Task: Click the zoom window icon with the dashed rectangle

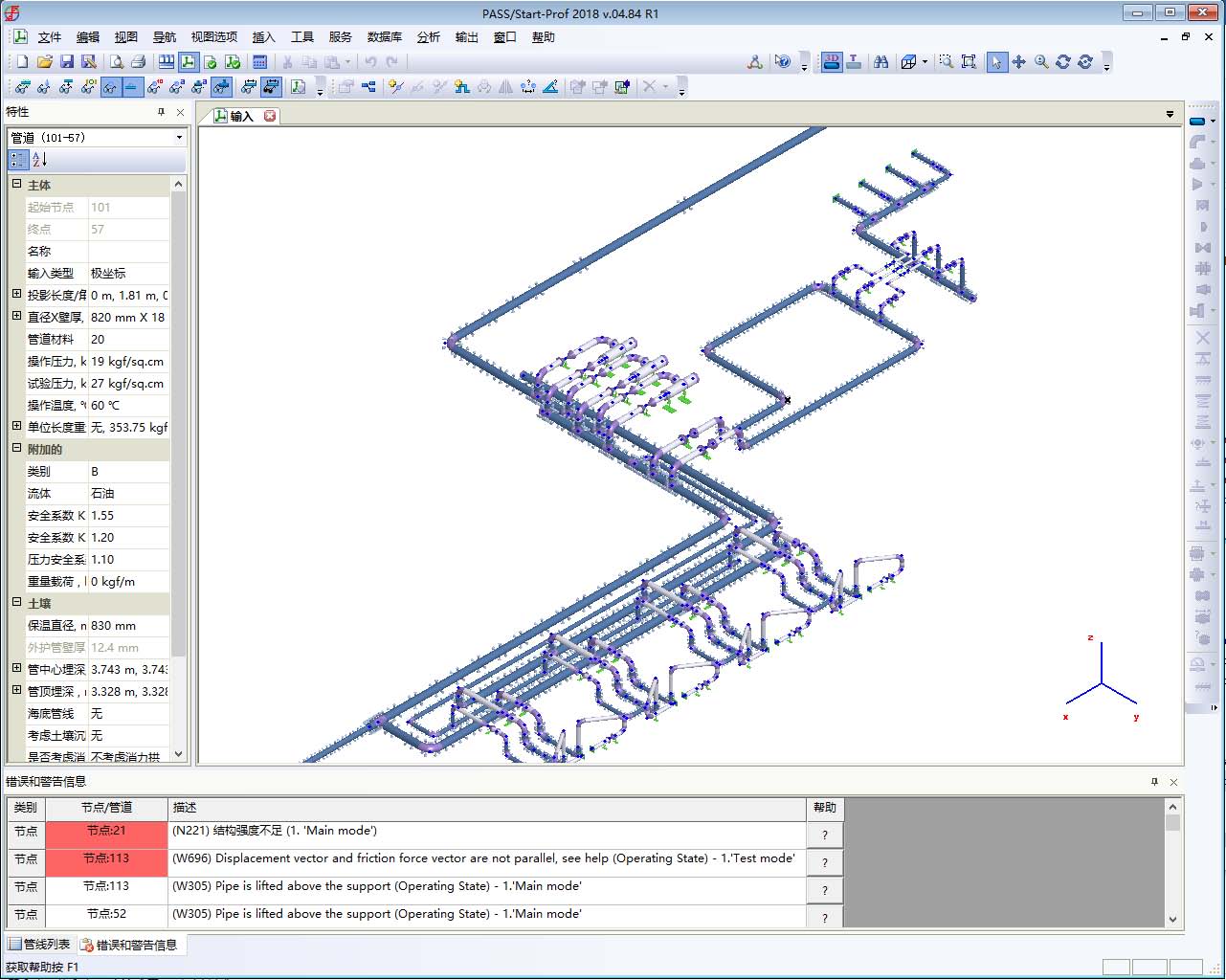Action: click(946, 61)
